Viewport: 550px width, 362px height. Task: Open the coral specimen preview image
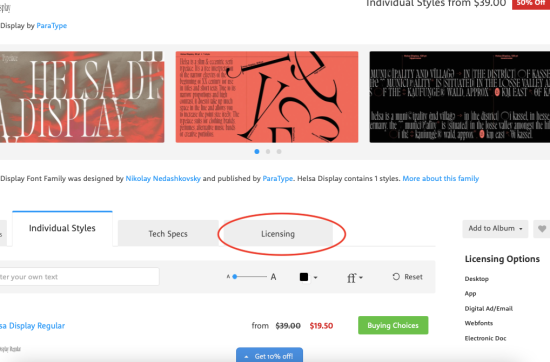pyautogui.click(x=267, y=97)
